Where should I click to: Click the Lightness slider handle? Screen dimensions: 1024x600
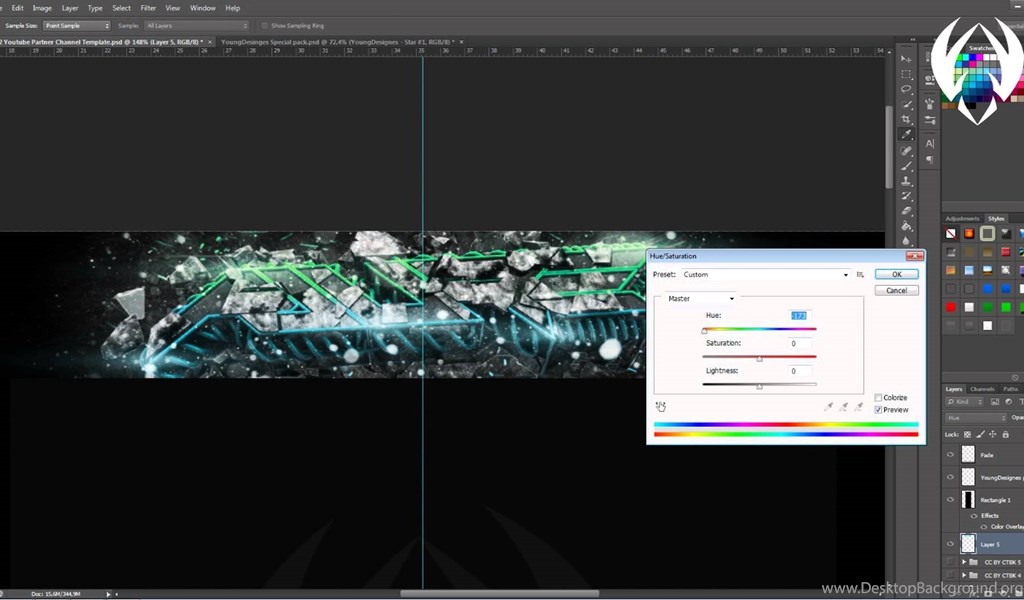[x=759, y=387]
